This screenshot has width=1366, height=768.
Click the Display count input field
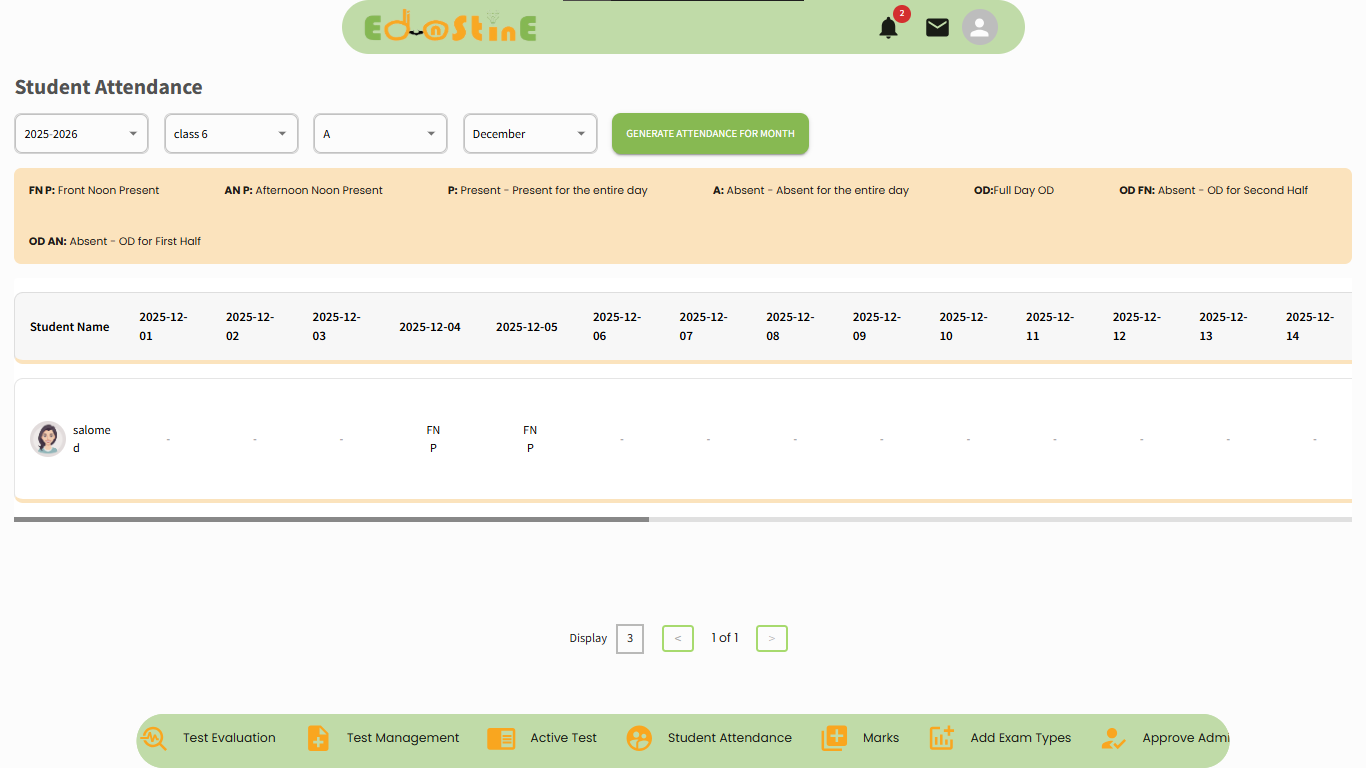click(x=630, y=638)
